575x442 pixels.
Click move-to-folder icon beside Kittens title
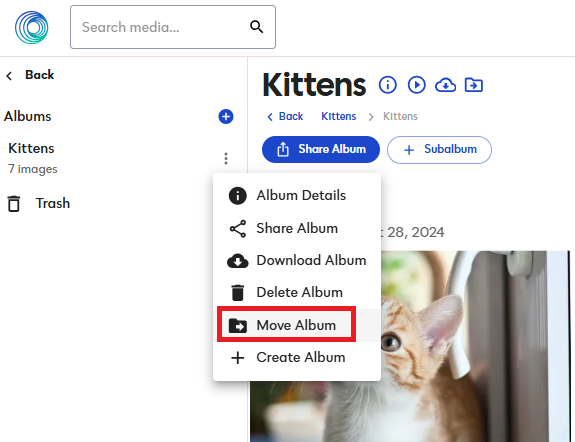coord(474,85)
